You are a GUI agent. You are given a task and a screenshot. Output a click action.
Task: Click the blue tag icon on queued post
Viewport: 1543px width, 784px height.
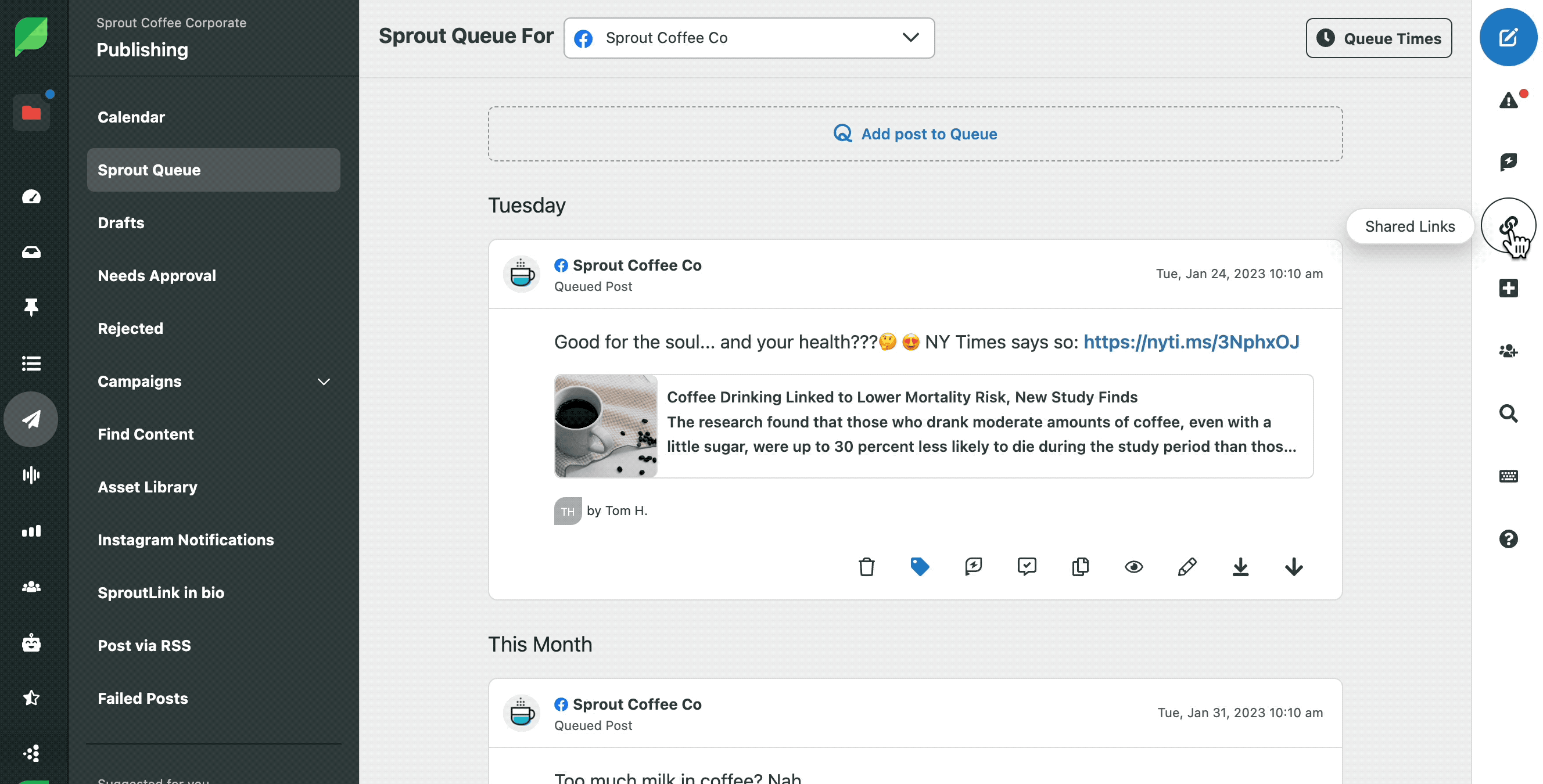(x=920, y=567)
